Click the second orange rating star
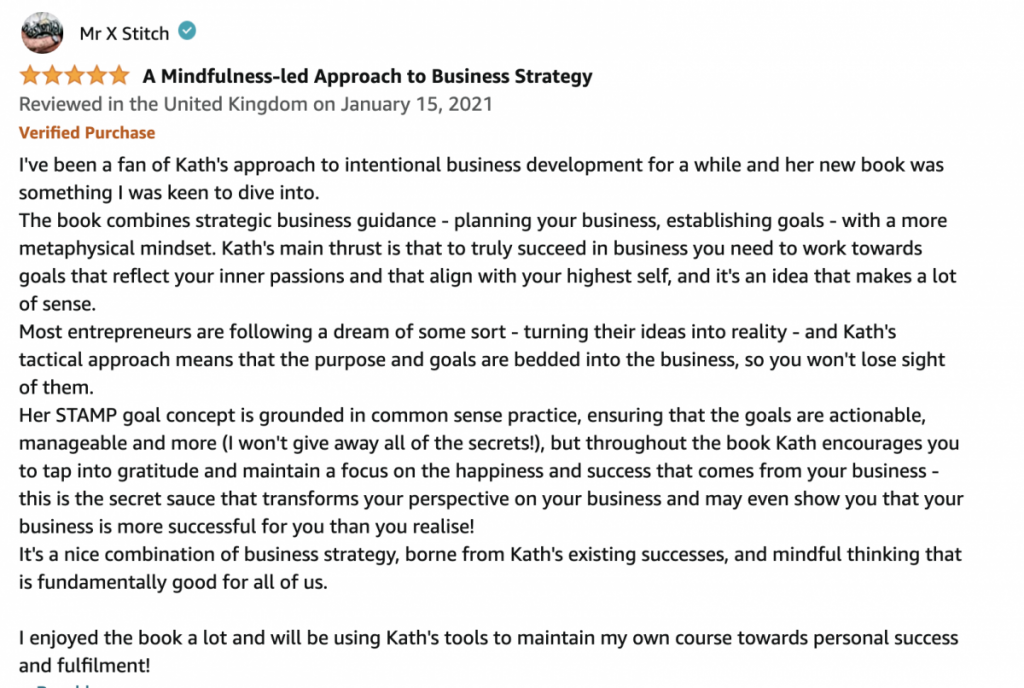The image size is (1024, 688). point(52,76)
